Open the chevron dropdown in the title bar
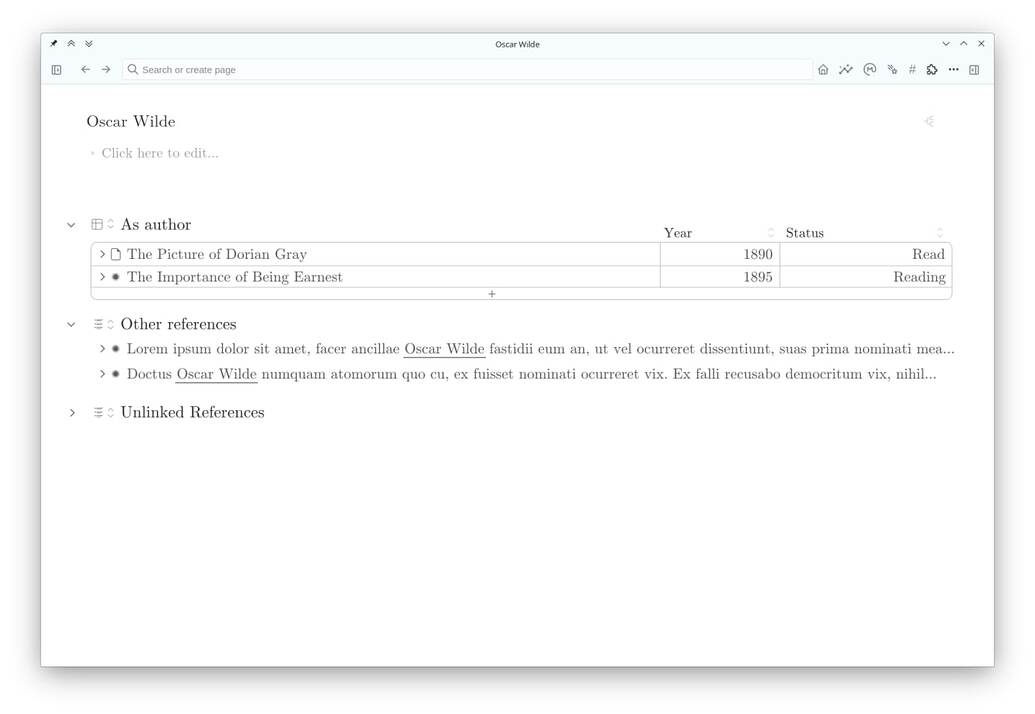 click(945, 43)
